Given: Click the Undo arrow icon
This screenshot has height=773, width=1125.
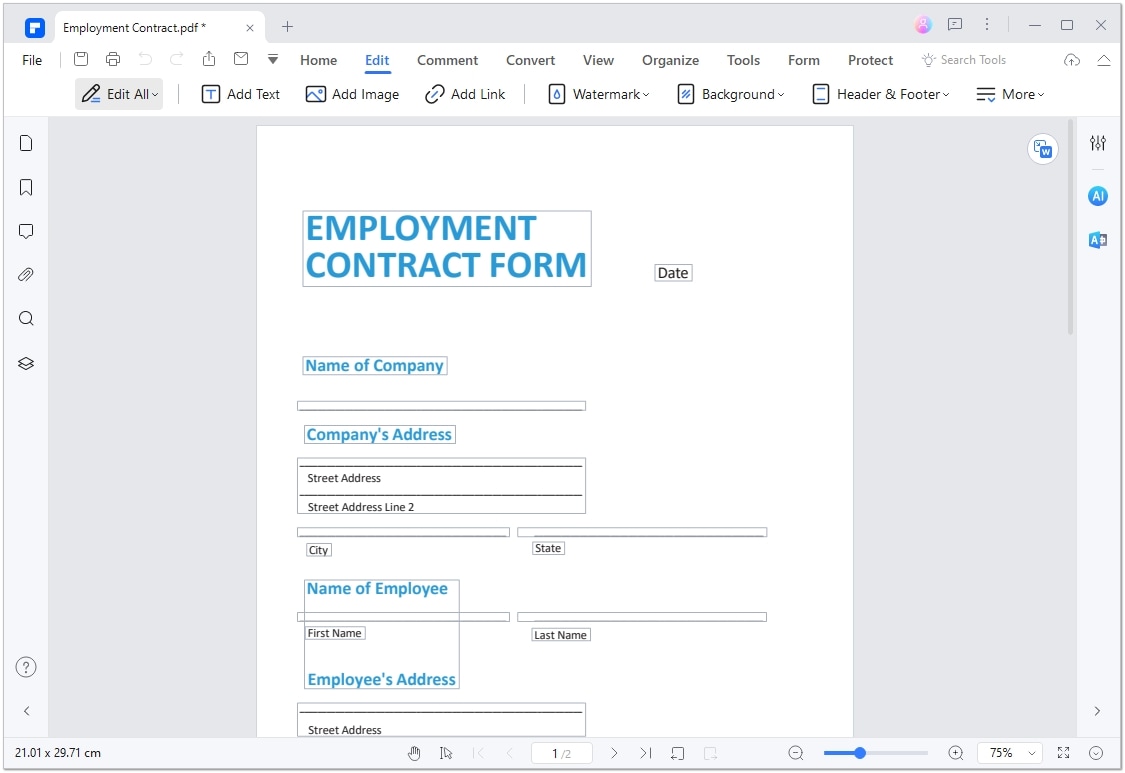Looking at the screenshot, I should coord(145,60).
